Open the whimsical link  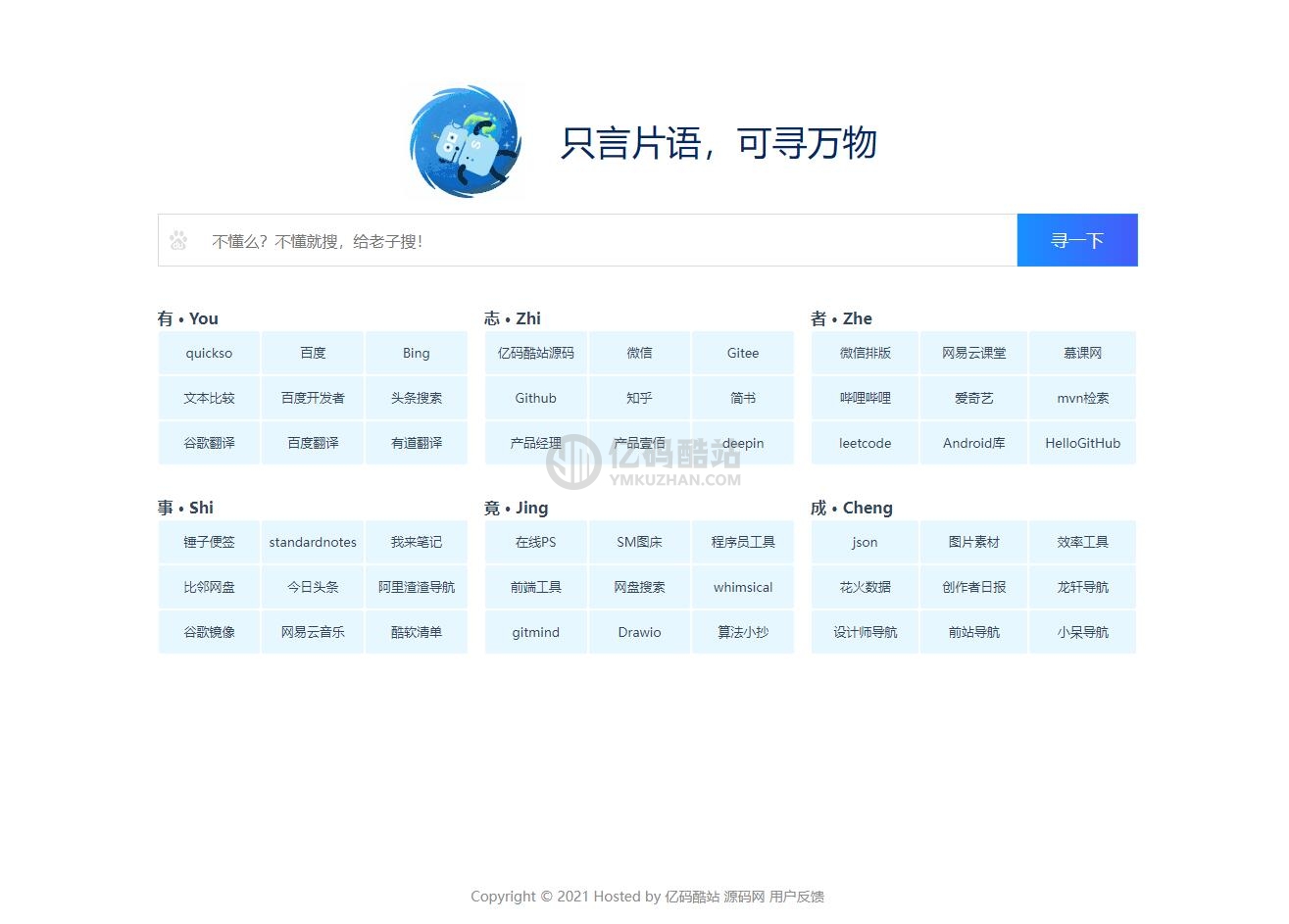click(x=743, y=587)
